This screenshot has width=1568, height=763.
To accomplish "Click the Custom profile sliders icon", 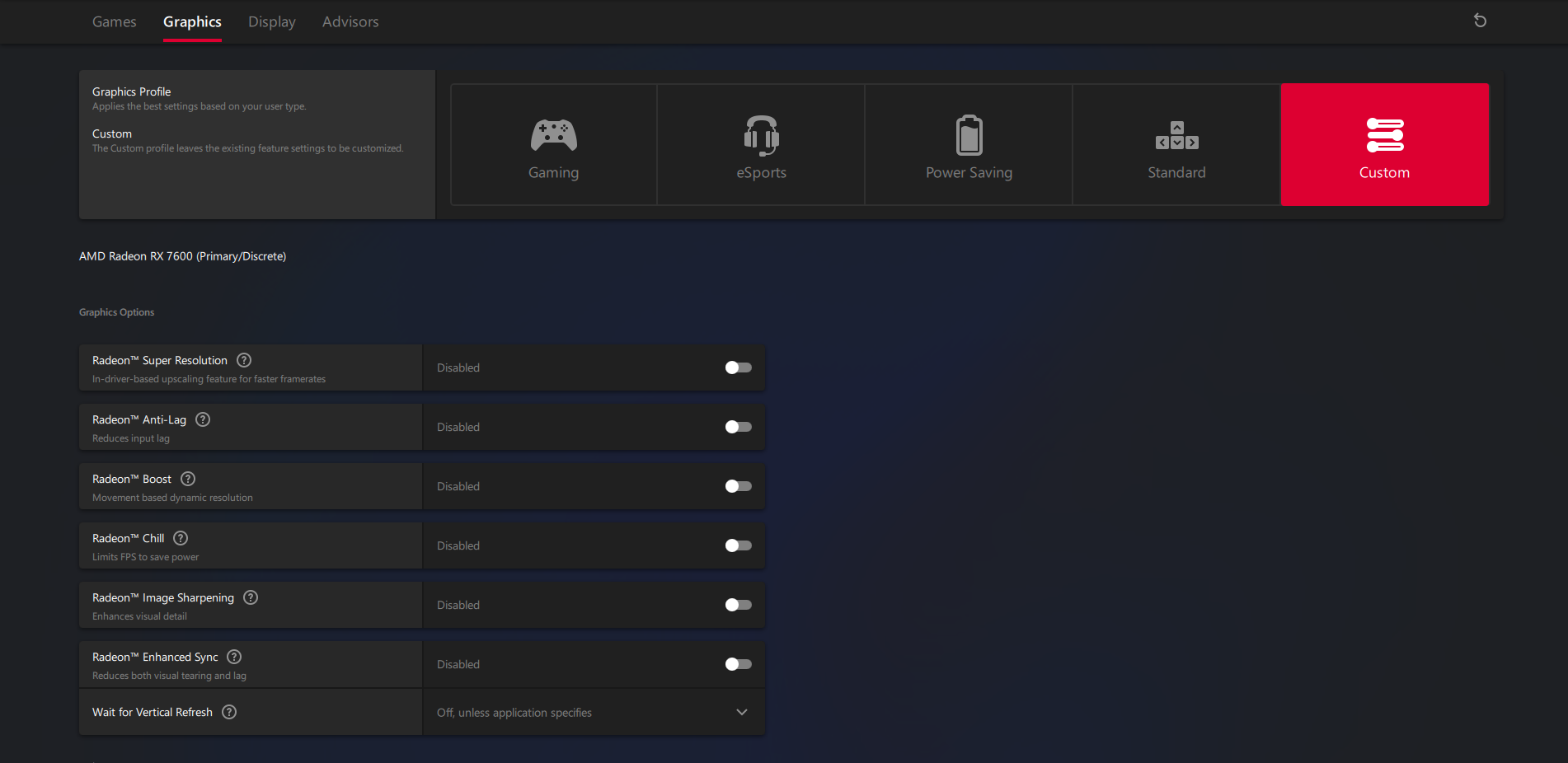I will [x=1385, y=135].
